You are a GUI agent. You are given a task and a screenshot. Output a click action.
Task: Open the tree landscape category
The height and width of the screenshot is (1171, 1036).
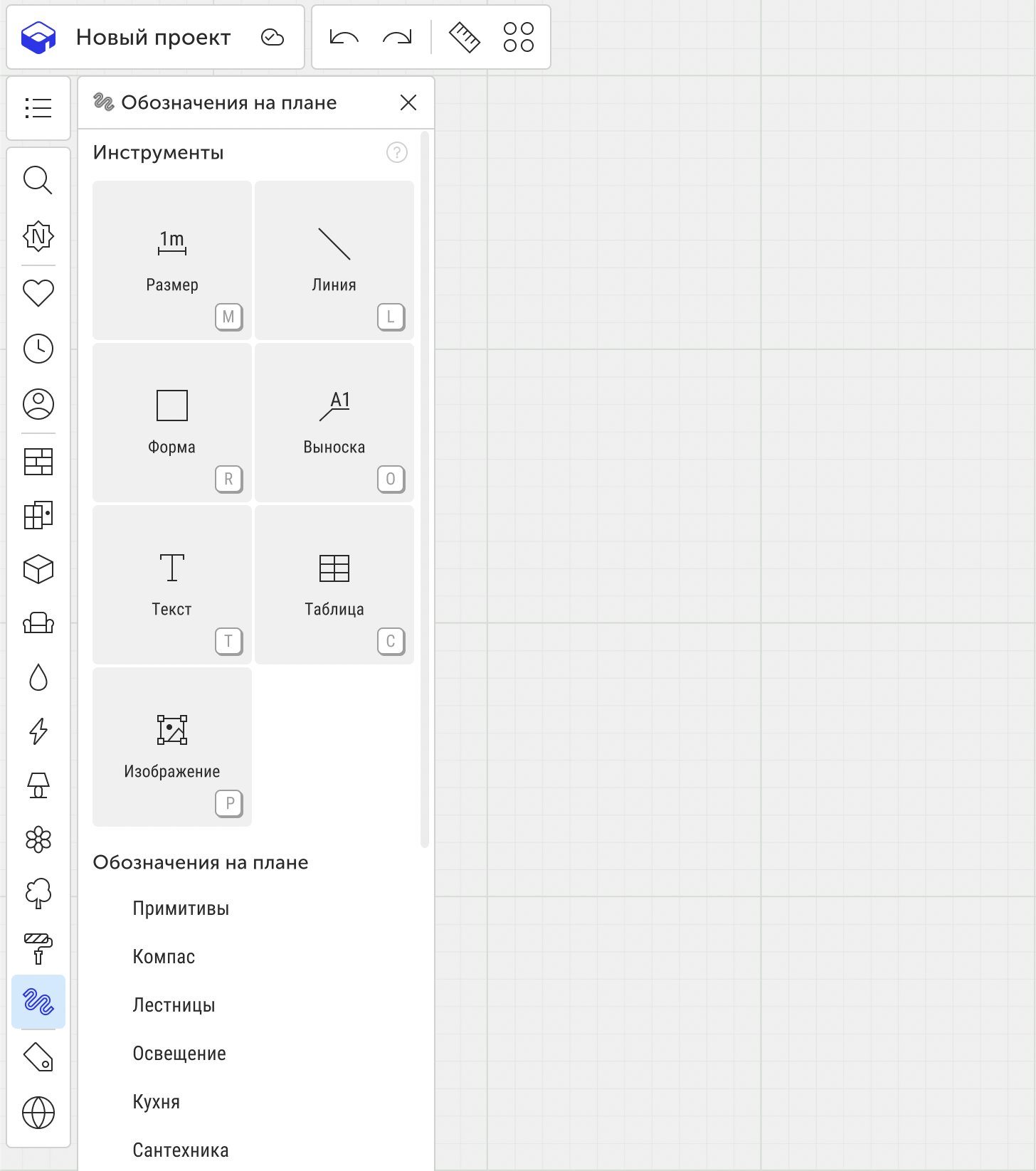38,894
